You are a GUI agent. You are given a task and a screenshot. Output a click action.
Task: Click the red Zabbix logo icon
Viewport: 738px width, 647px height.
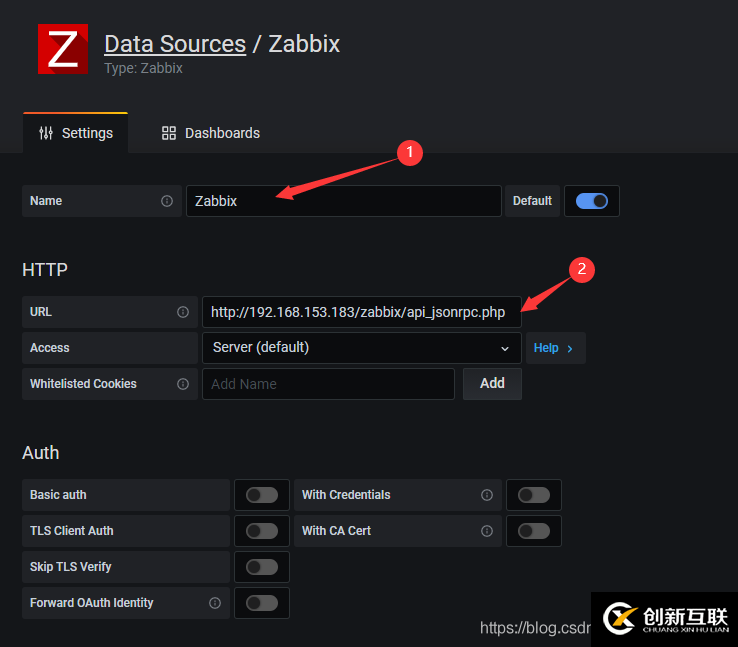pyautogui.click(x=63, y=49)
